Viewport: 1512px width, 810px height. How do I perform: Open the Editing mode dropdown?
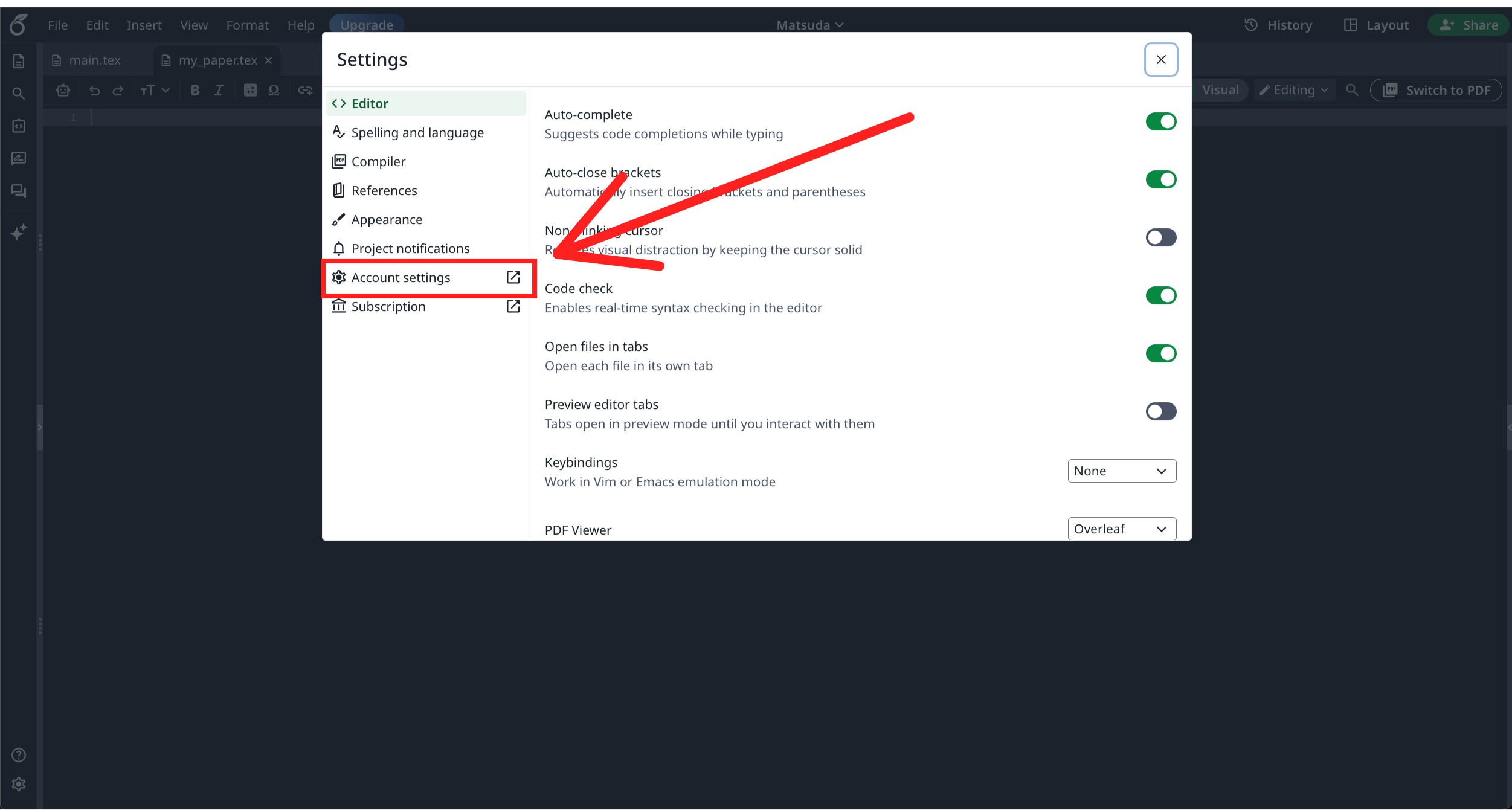click(x=1294, y=90)
